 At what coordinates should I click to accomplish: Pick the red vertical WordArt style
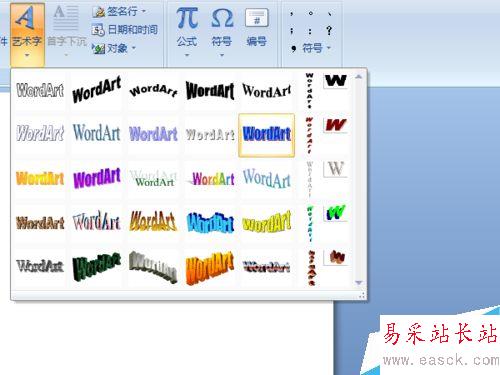309,135
